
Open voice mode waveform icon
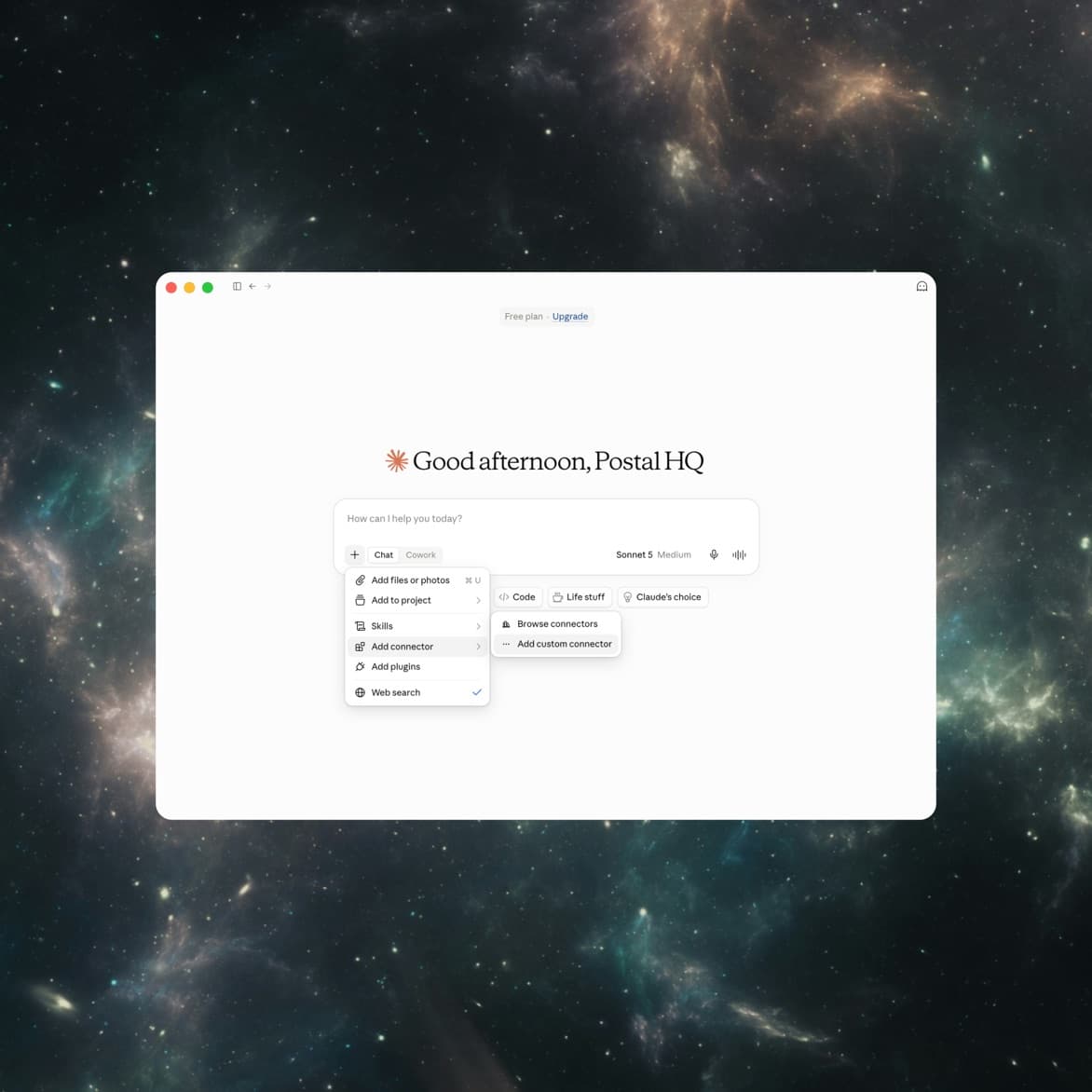pyautogui.click(x=739, y=554)
